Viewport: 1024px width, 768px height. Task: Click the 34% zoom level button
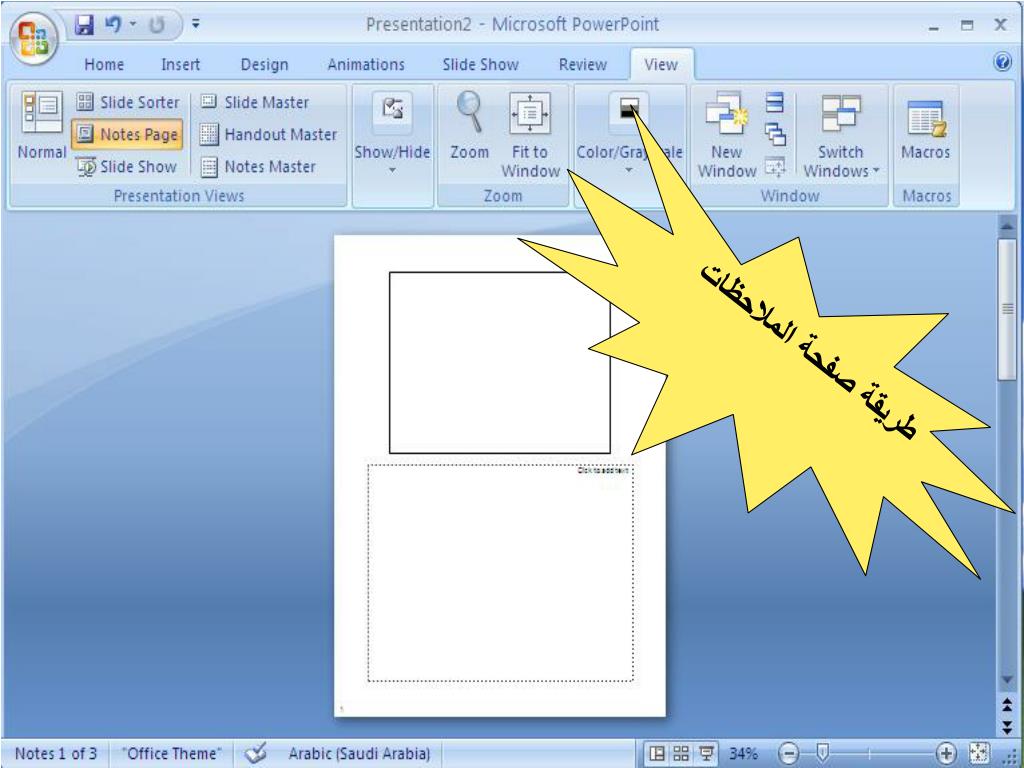point(743,754)
